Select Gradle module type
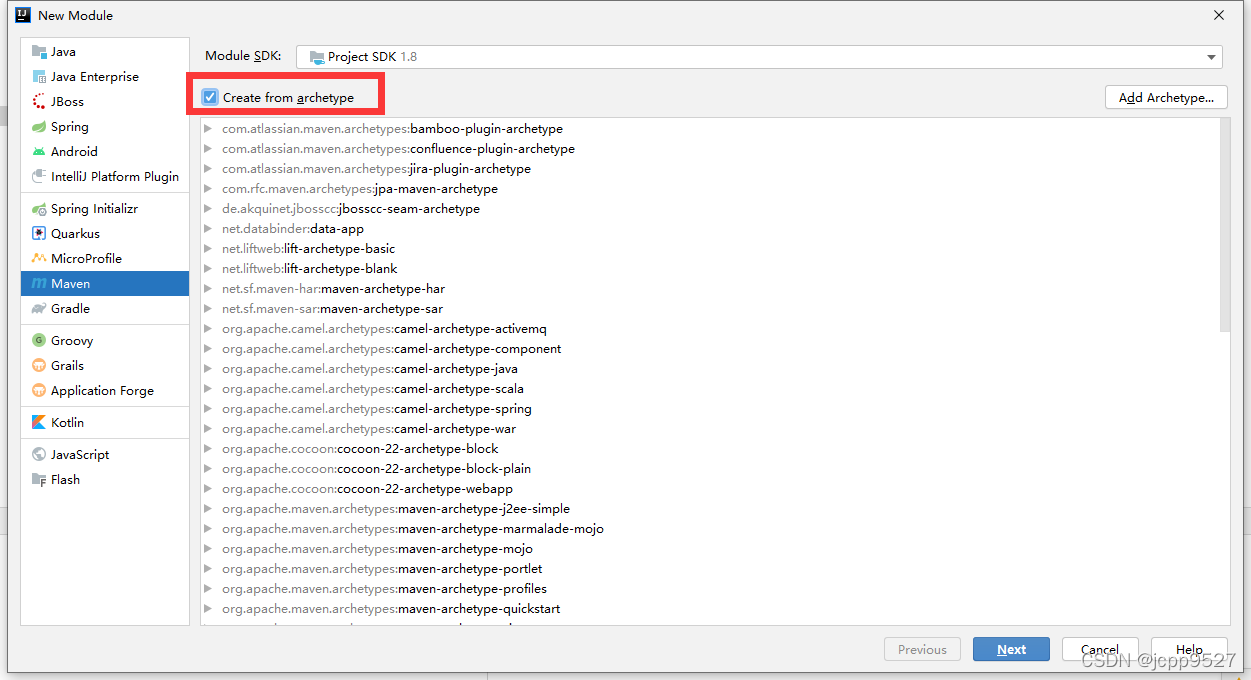 105,309
